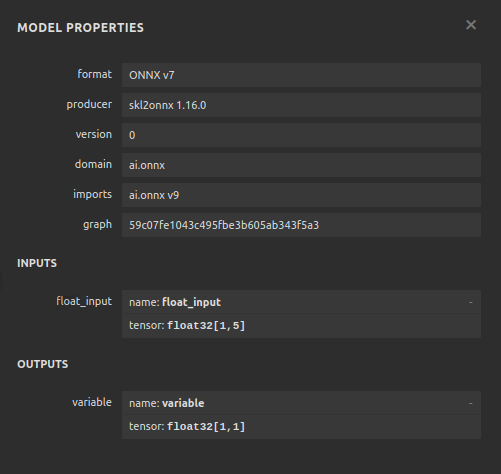Click the graph label
Image resolution: width=501 pixels, height=474 pixels.
(97, 225)
